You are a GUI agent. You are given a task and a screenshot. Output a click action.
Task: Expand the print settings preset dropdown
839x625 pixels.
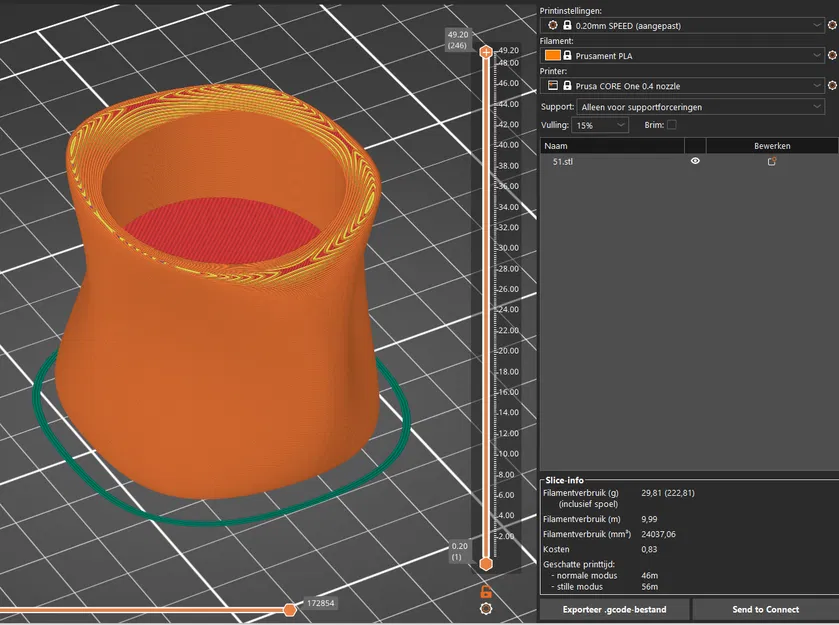[817, 24]
